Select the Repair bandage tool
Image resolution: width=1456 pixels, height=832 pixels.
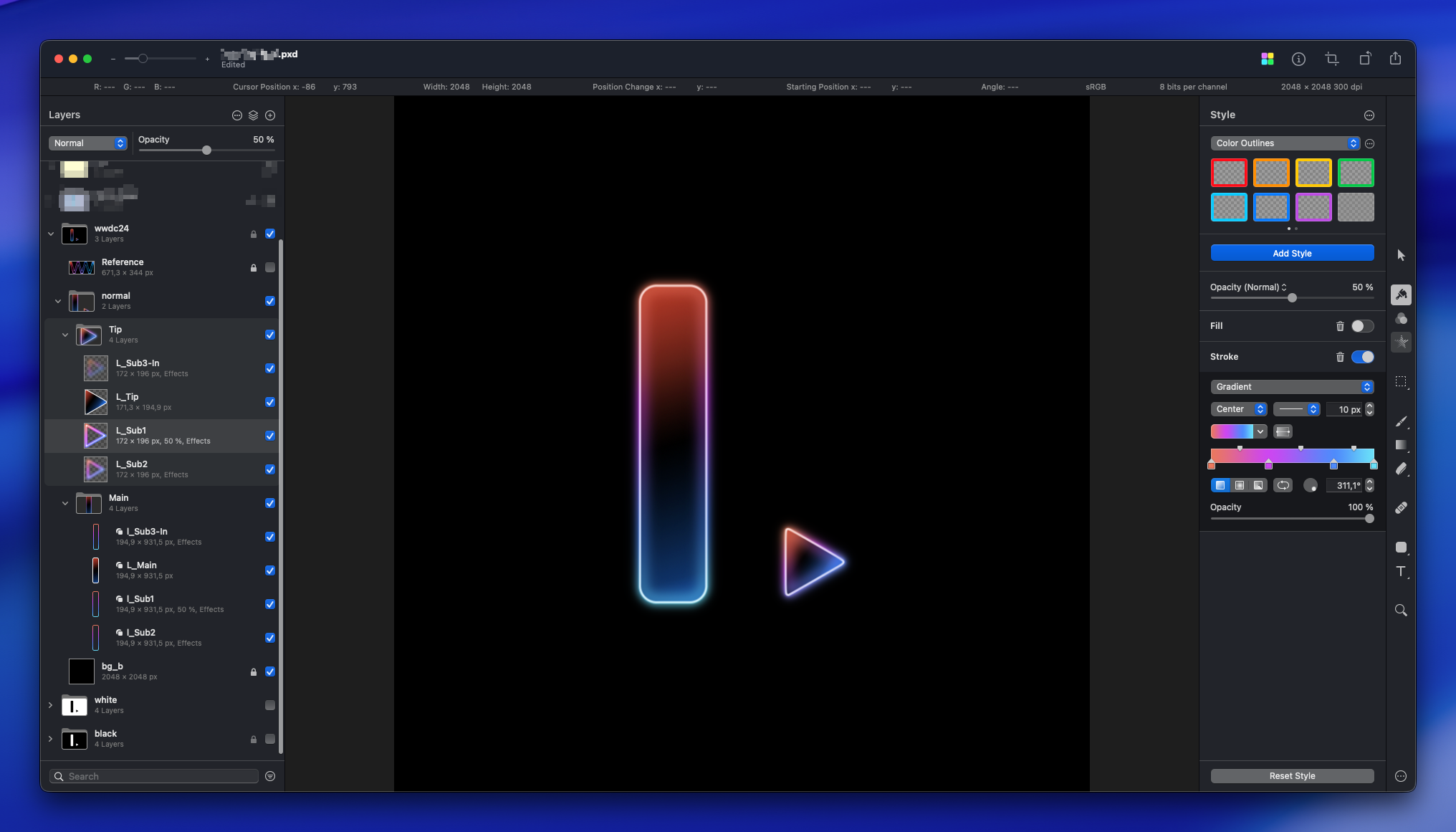click(x=1401, y=508)
